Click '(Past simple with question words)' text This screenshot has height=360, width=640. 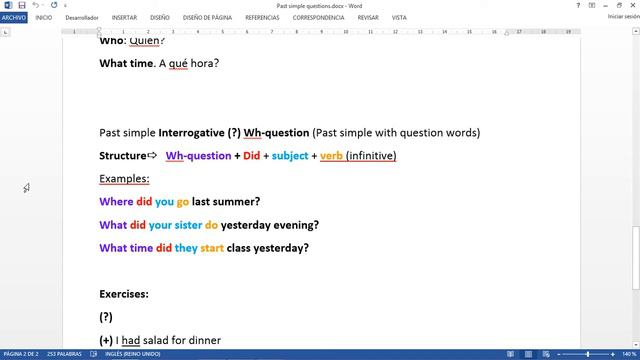(396, 133)
